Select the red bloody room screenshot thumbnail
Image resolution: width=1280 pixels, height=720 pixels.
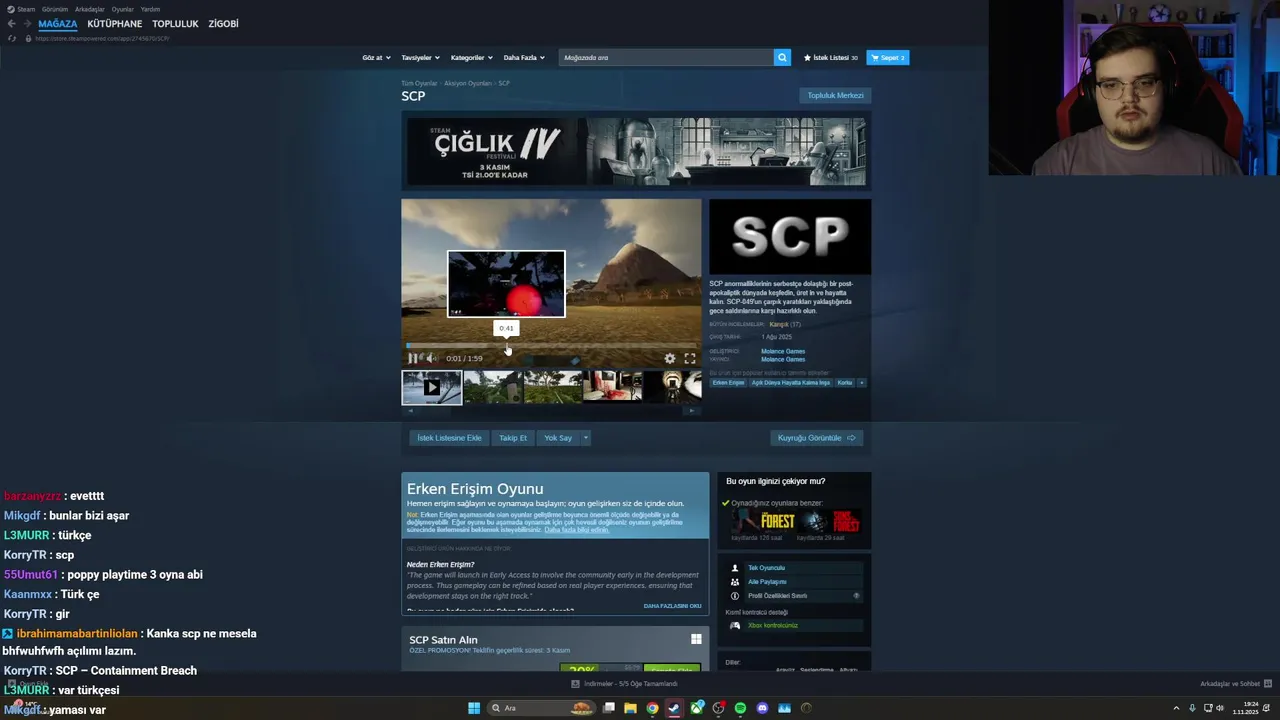pyautogui.click(x=613, y=387)
